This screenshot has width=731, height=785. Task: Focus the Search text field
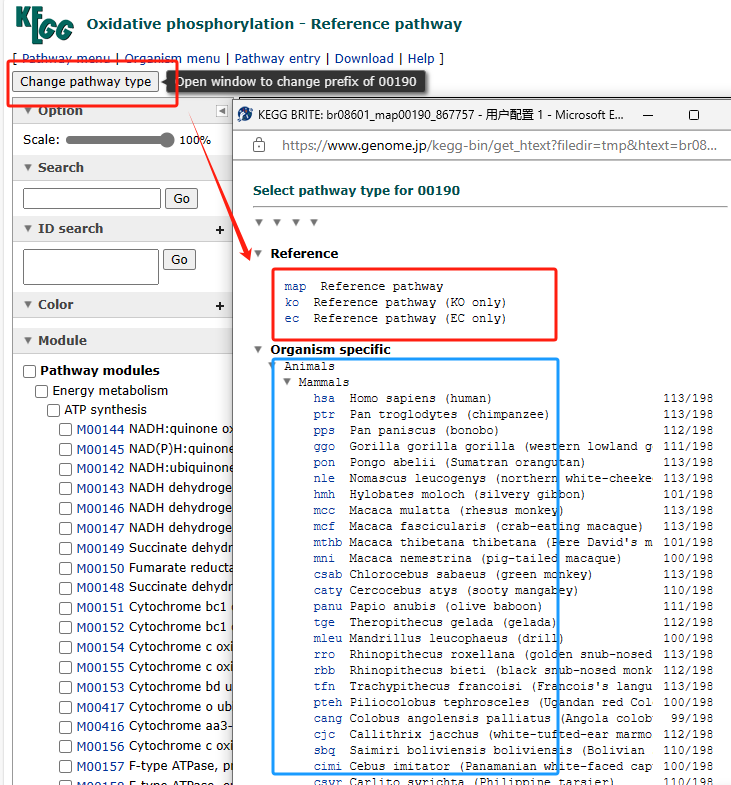(92, 199)
